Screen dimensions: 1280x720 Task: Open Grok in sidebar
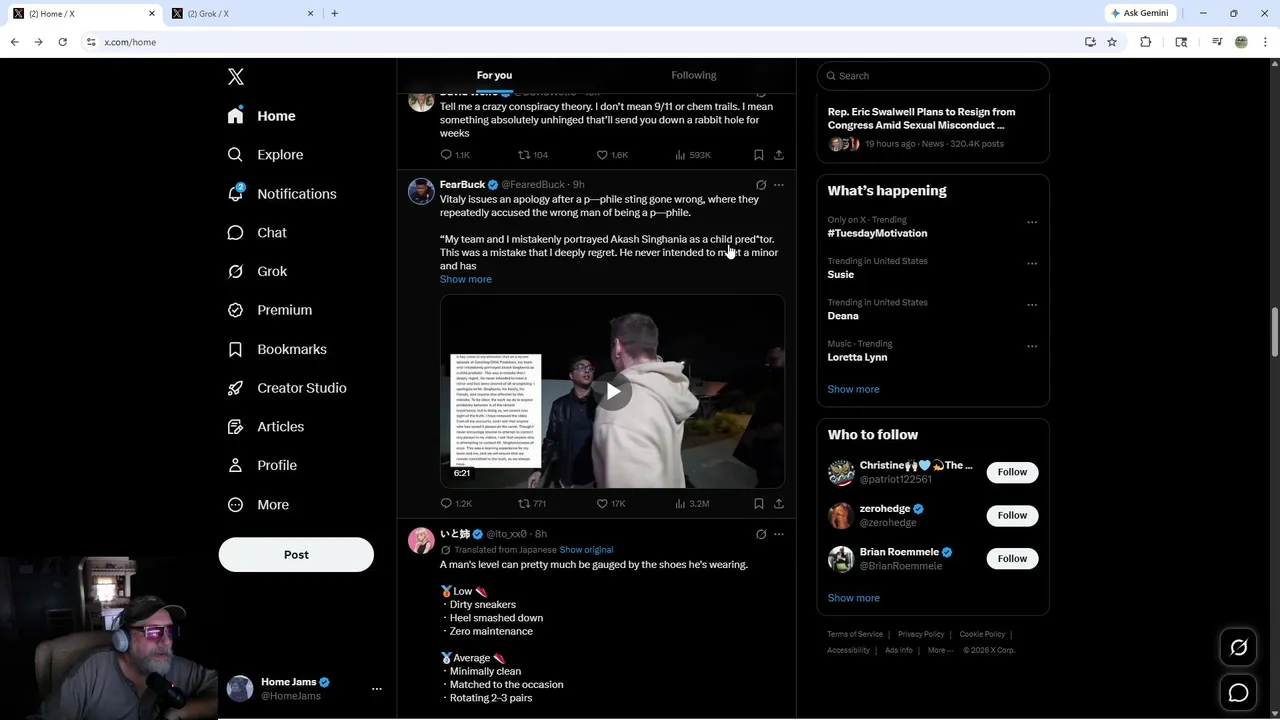click(257, 271)
